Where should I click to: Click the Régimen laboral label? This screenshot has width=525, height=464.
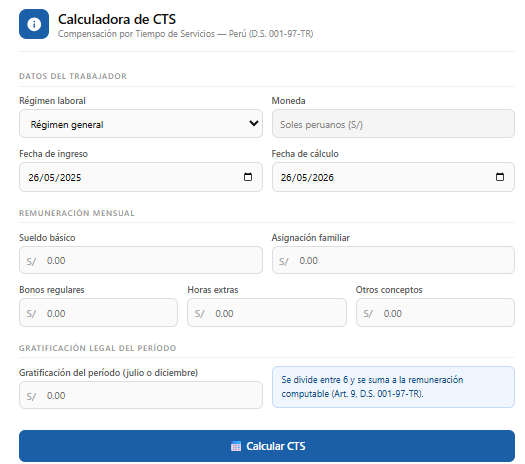pyautogui.click(x=52, y=101)
